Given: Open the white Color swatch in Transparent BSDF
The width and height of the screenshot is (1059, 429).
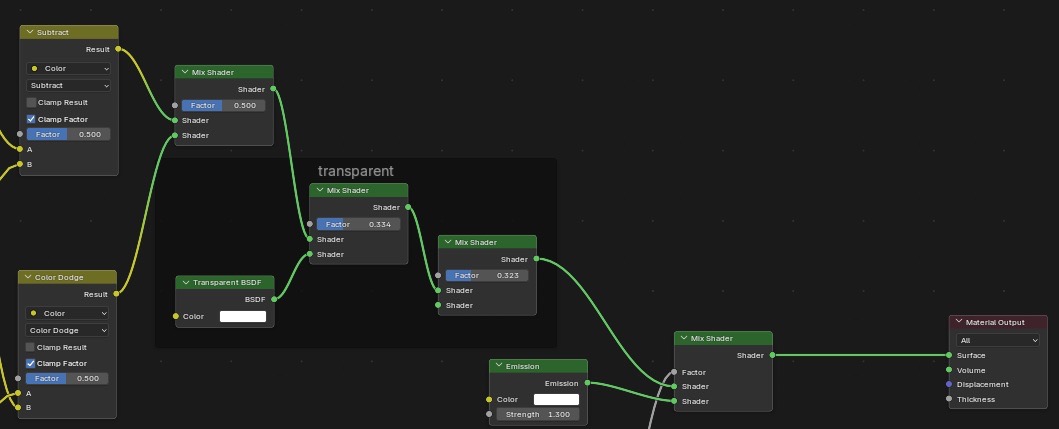Looking at the screenshot, I should pos(243,316).
